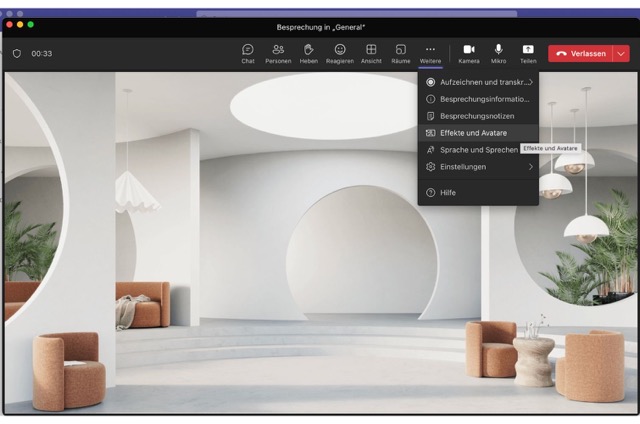This screenshot has height=424, width=640.
Task: Click the record icon beside Aufzeichnen
Action: pyautogui.click(x=430, y=82)
